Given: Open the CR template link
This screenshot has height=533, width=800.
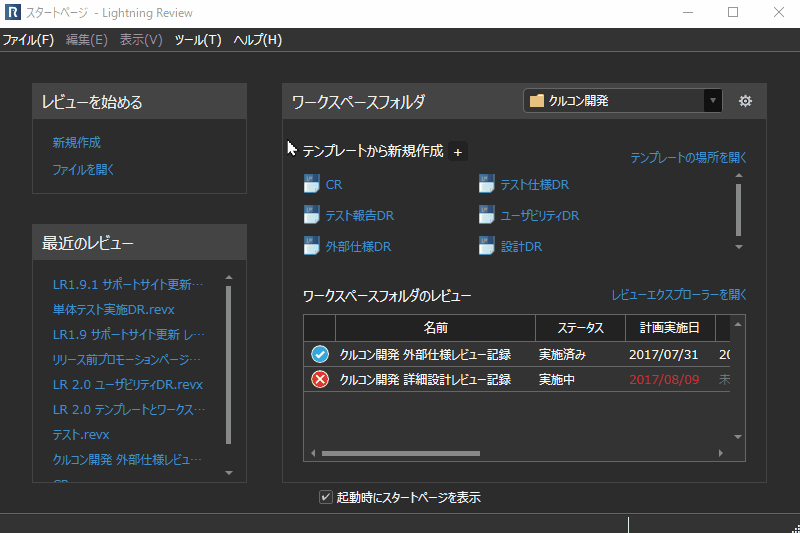Looking at the screenshot, I should 334,185.
